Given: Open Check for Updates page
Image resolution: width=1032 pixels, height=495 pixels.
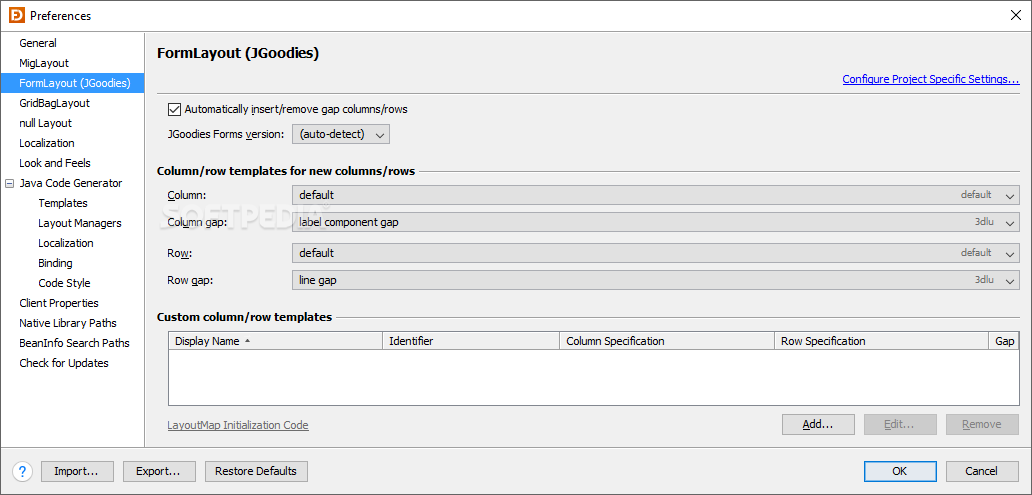Looking at the screenshot, I should click(64, 363).
